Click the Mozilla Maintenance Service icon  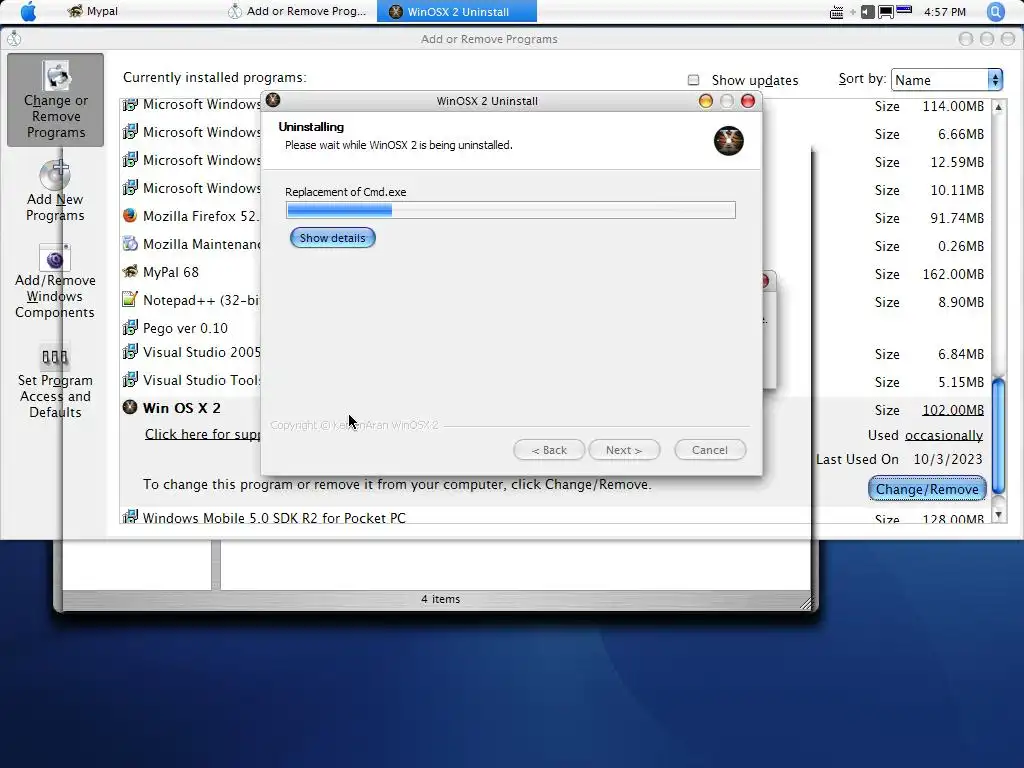(x=130, y=244)
